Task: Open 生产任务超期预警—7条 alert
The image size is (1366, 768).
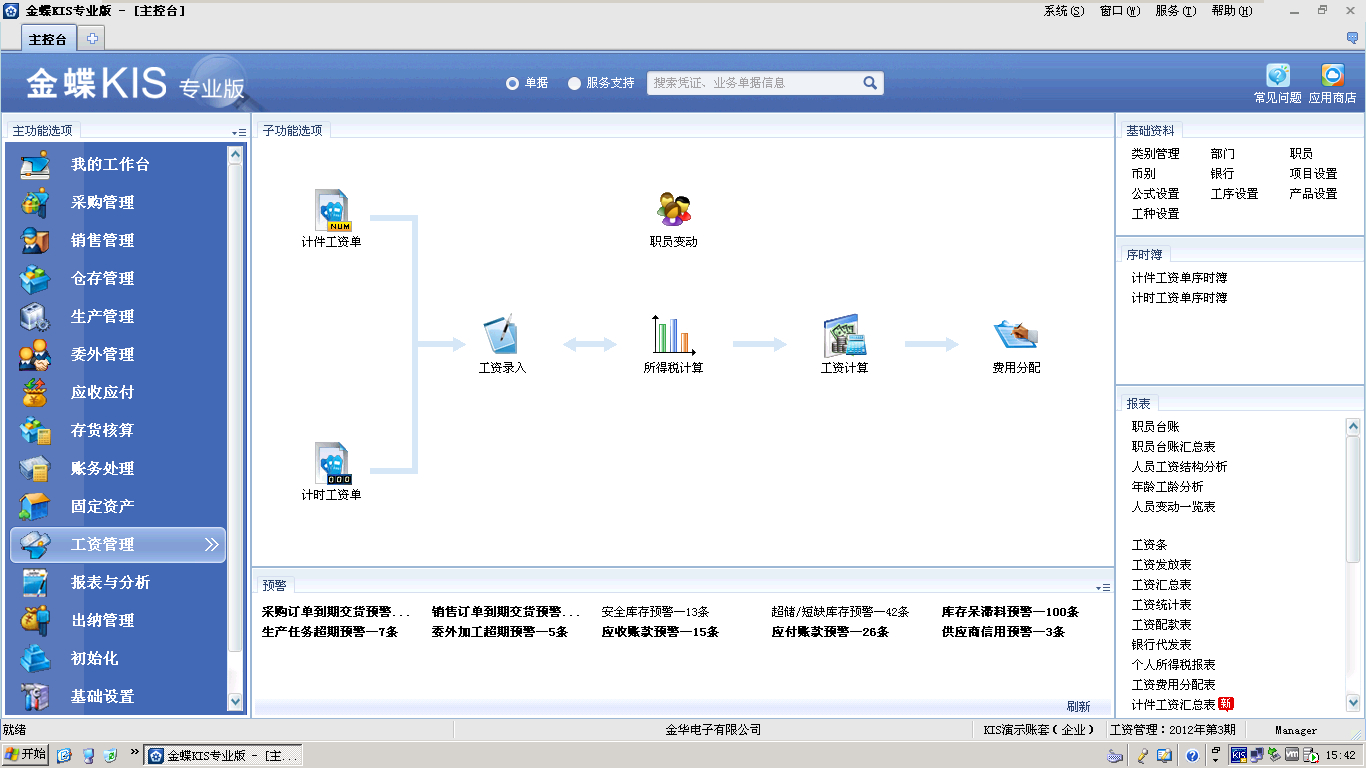Action: coord(330,632)
